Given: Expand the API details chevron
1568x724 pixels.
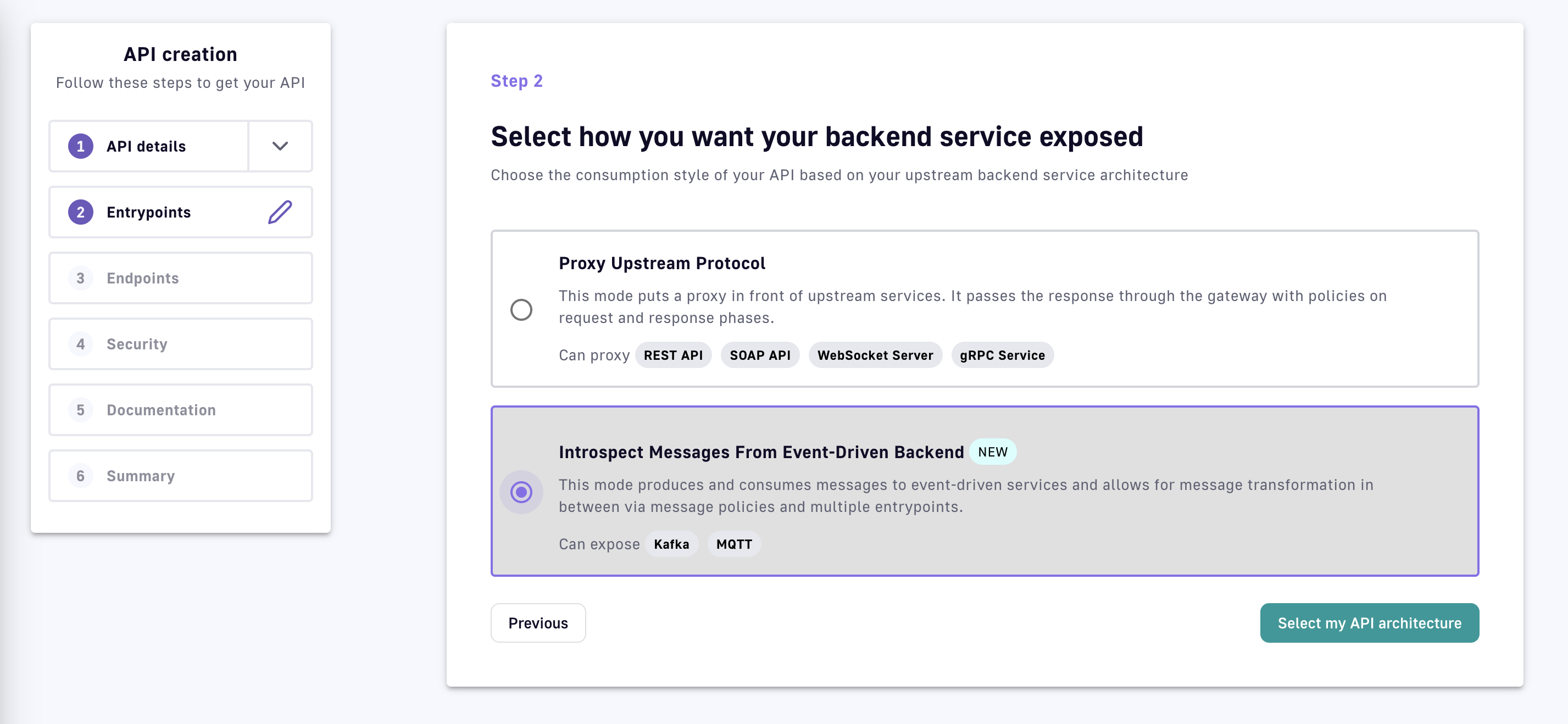Looking at the screenshot, I should tap(280, 146).
